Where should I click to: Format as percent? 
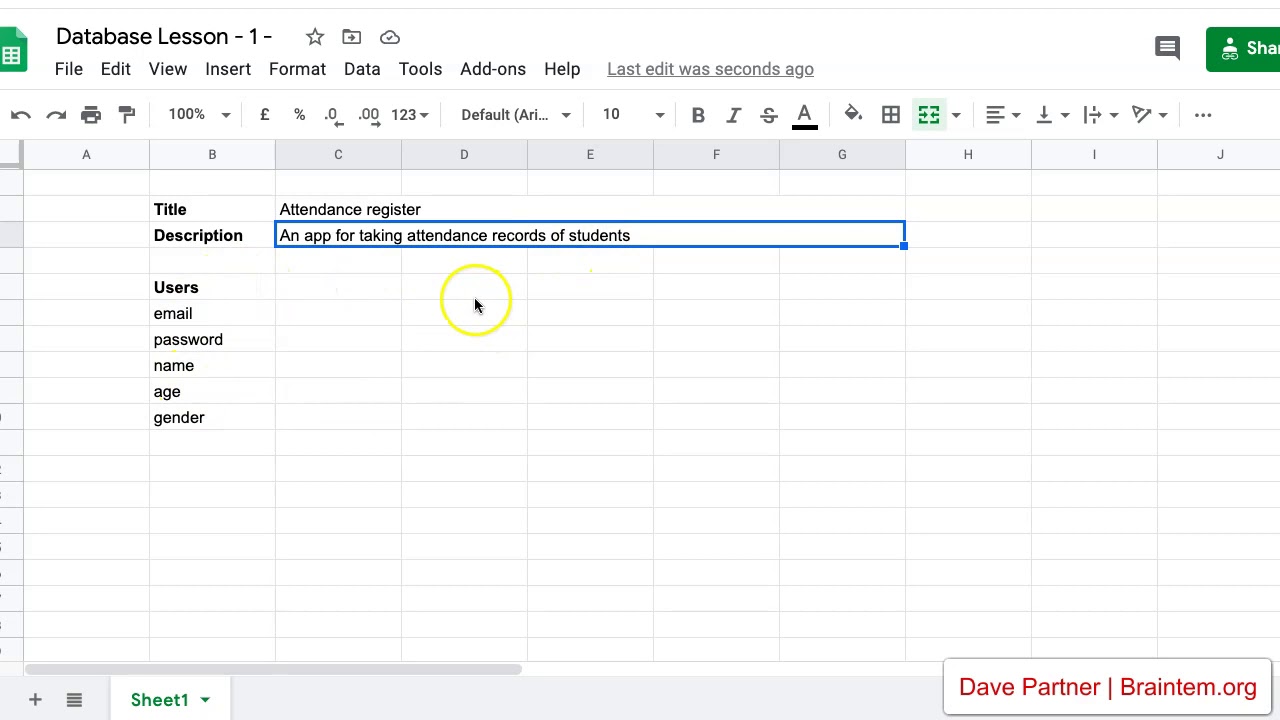[x=299, y=115]
